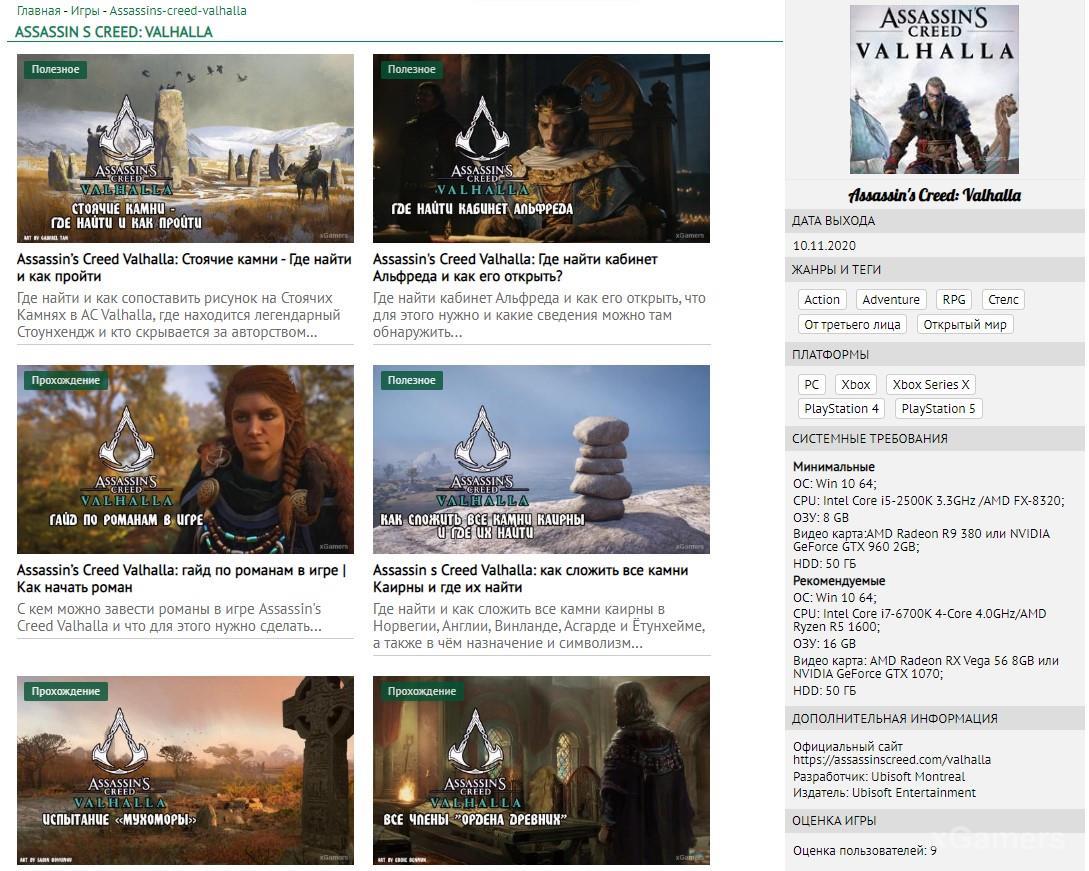Select the 'RPG' genre tag
1089x871 pixels.
click(x=954, y=299)
